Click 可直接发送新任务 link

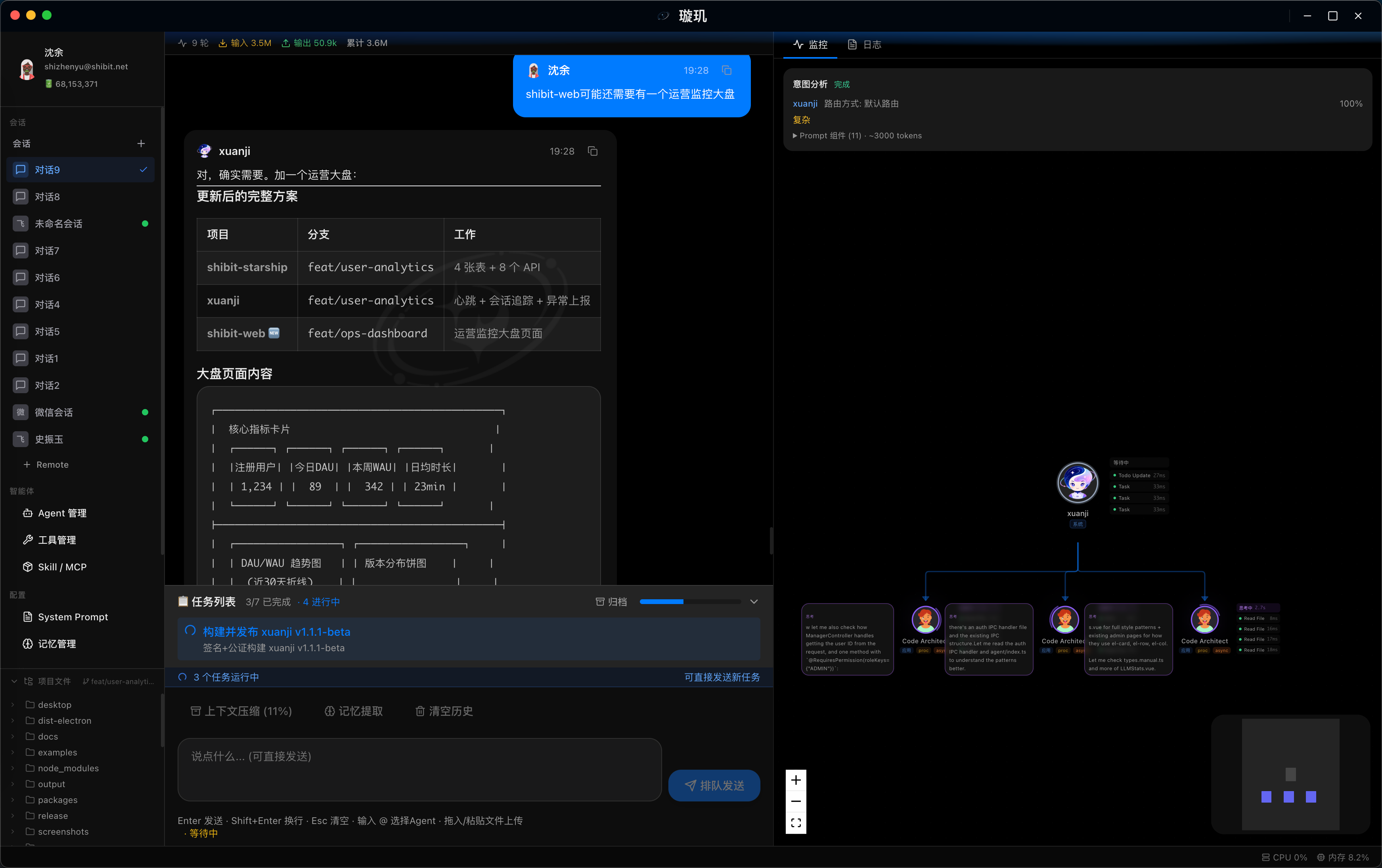point(722,677)
